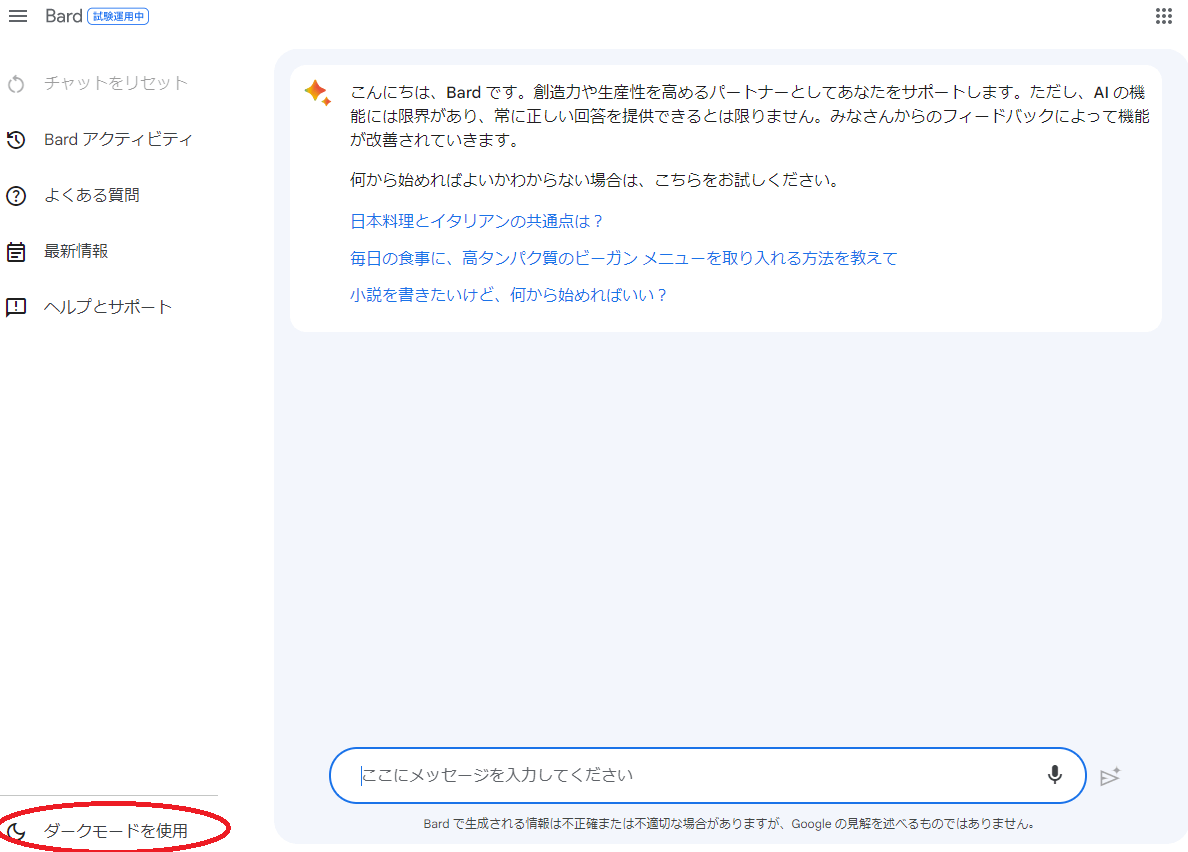Click the latest updates calendar icon
The height and width of the screenshot is (852, 1188).
tap(16, 251)
